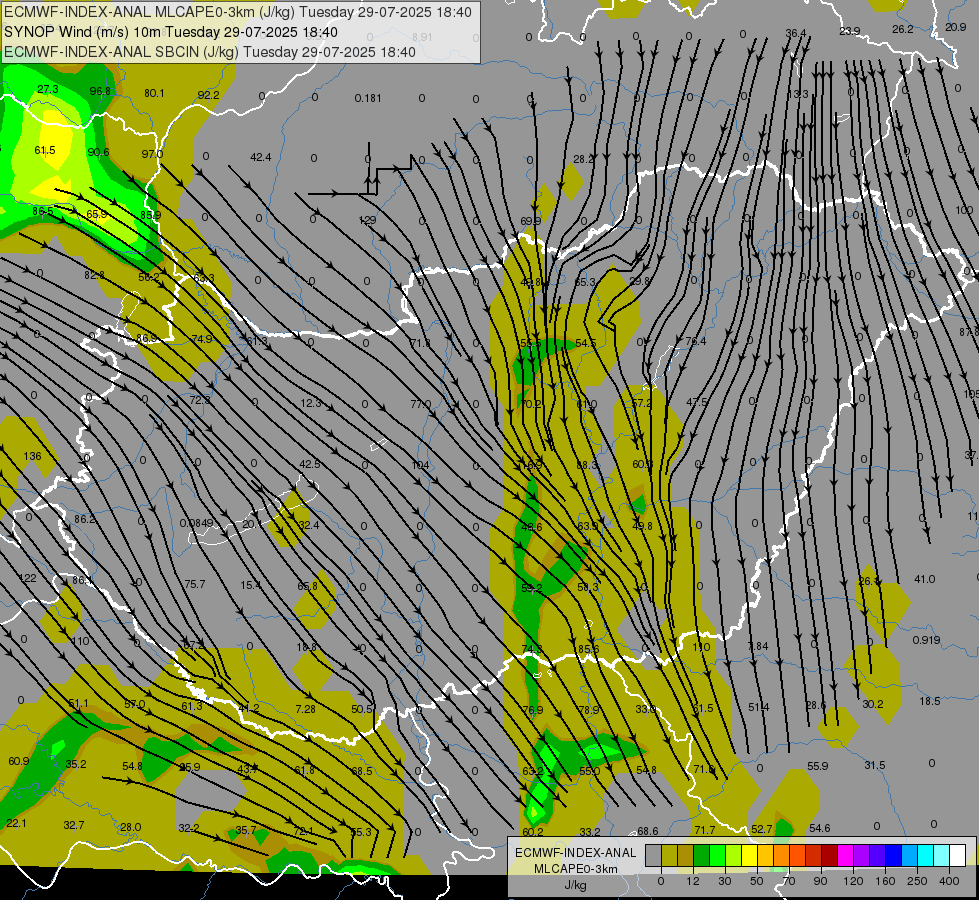Viewport: 979px width, 900px height.
Task: Click the legend tick label 120
Action: (x=853, y=881)
